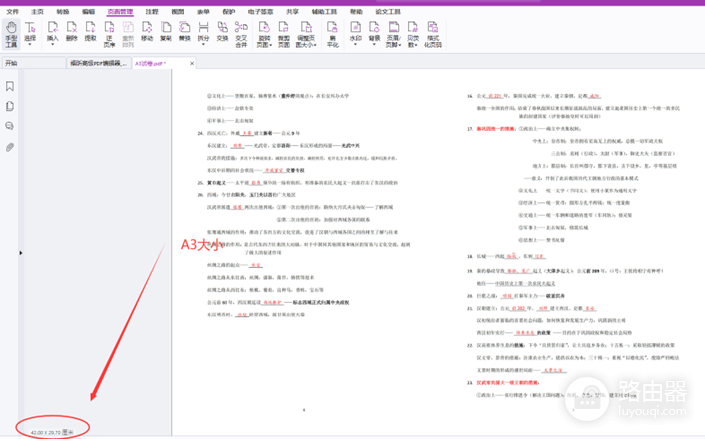
Task: Switch to the 电子签章 (E-signature) ribbon tab
Action: (x=261, y=11)
